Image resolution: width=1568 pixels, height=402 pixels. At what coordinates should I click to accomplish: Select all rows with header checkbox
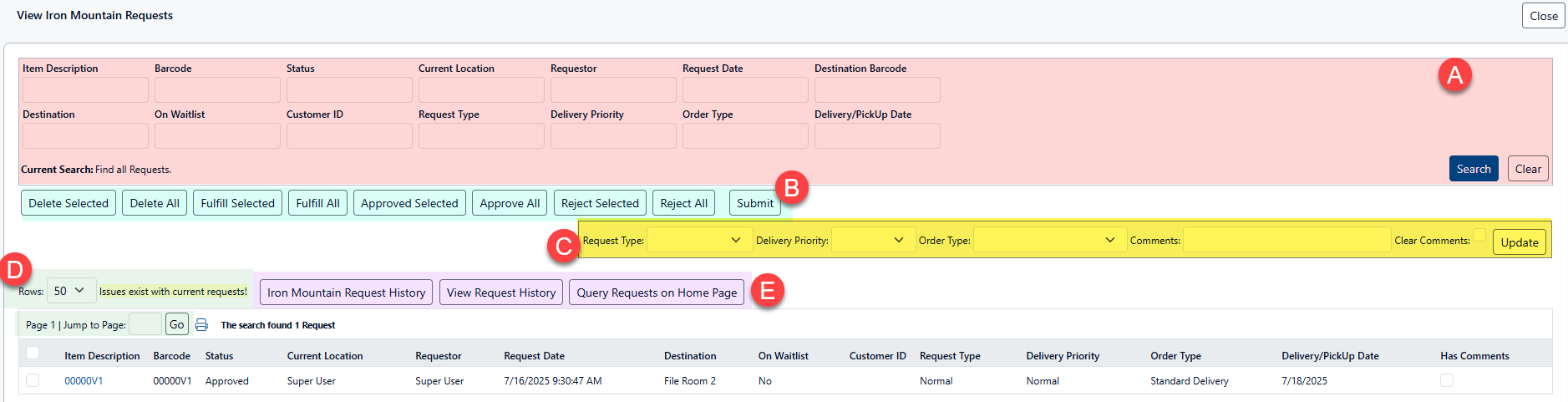tap(33, 354)
